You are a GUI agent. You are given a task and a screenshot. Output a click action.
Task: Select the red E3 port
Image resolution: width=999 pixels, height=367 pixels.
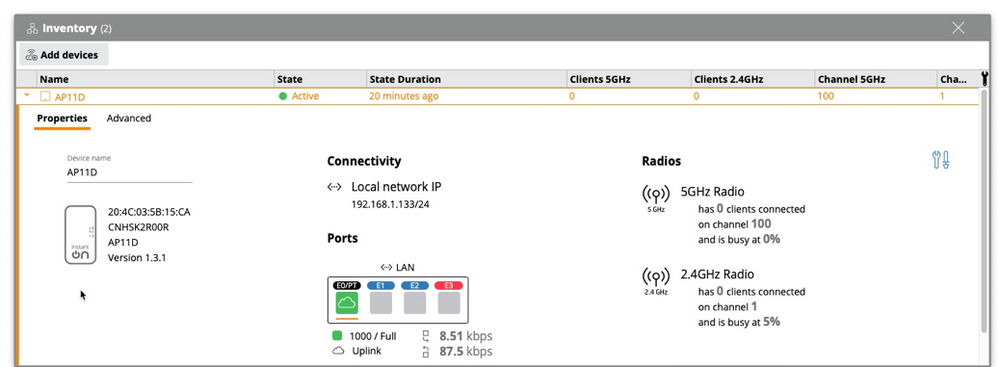pyautogui.click(x=449, y=303)
